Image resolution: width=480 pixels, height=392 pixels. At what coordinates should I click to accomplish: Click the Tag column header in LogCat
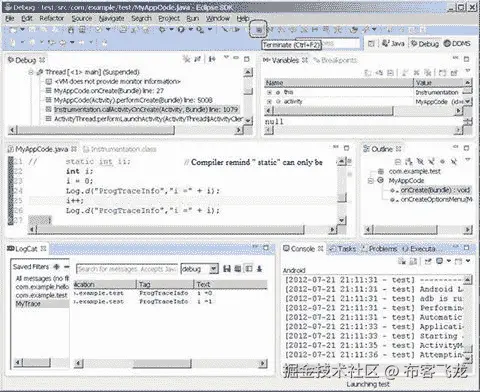165,284
